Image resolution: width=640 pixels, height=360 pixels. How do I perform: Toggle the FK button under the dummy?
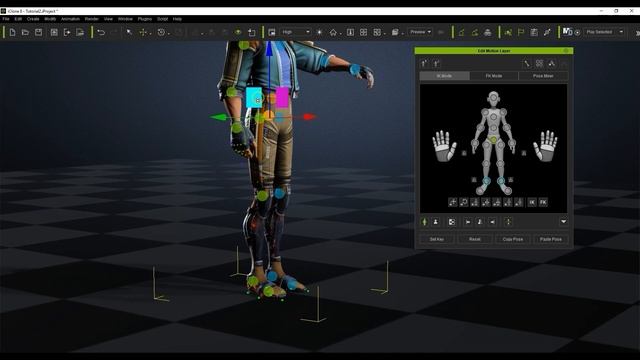pos(543,202)
